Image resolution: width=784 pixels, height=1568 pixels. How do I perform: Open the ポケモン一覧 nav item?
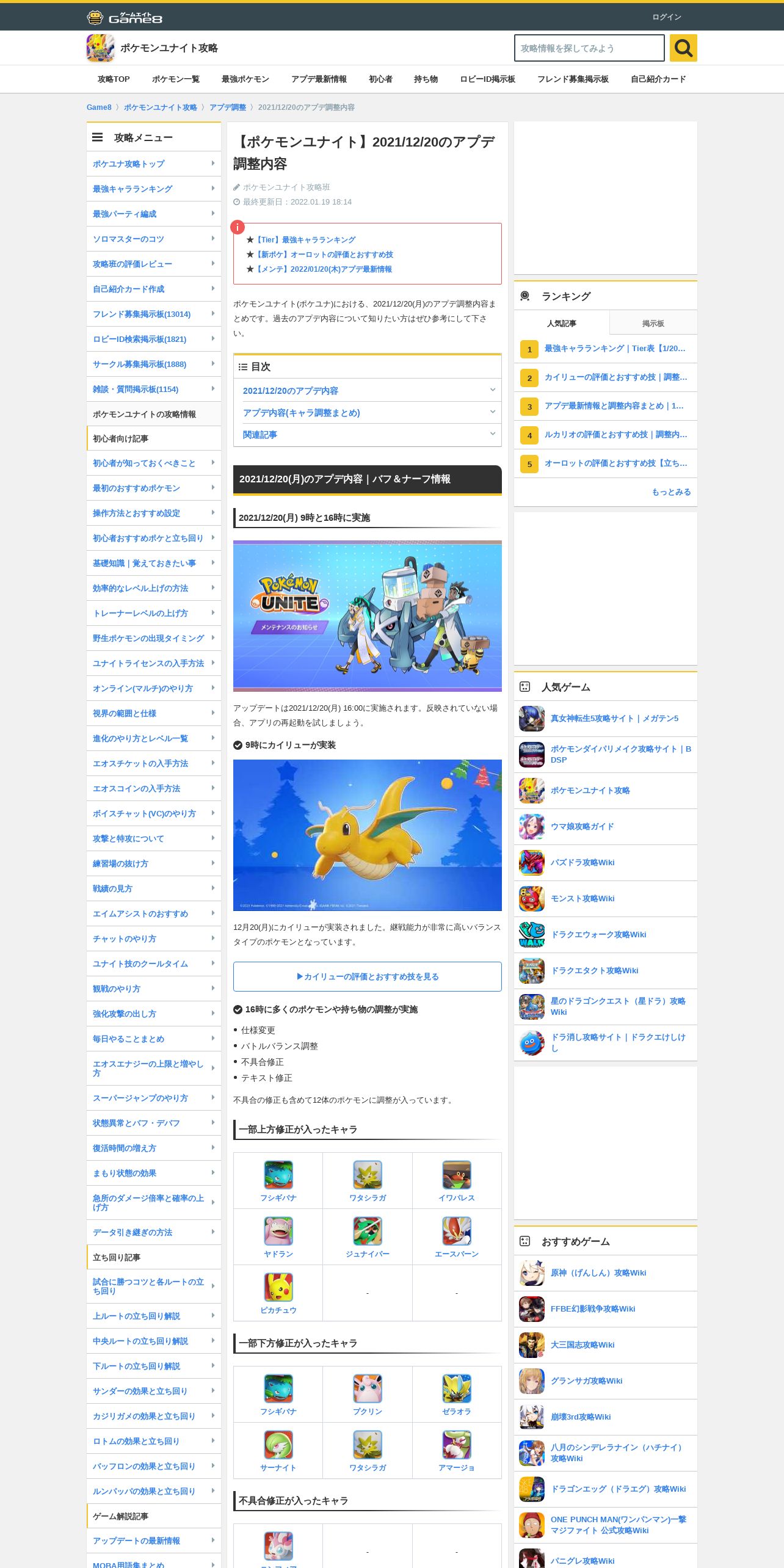(x=176, y=79)
